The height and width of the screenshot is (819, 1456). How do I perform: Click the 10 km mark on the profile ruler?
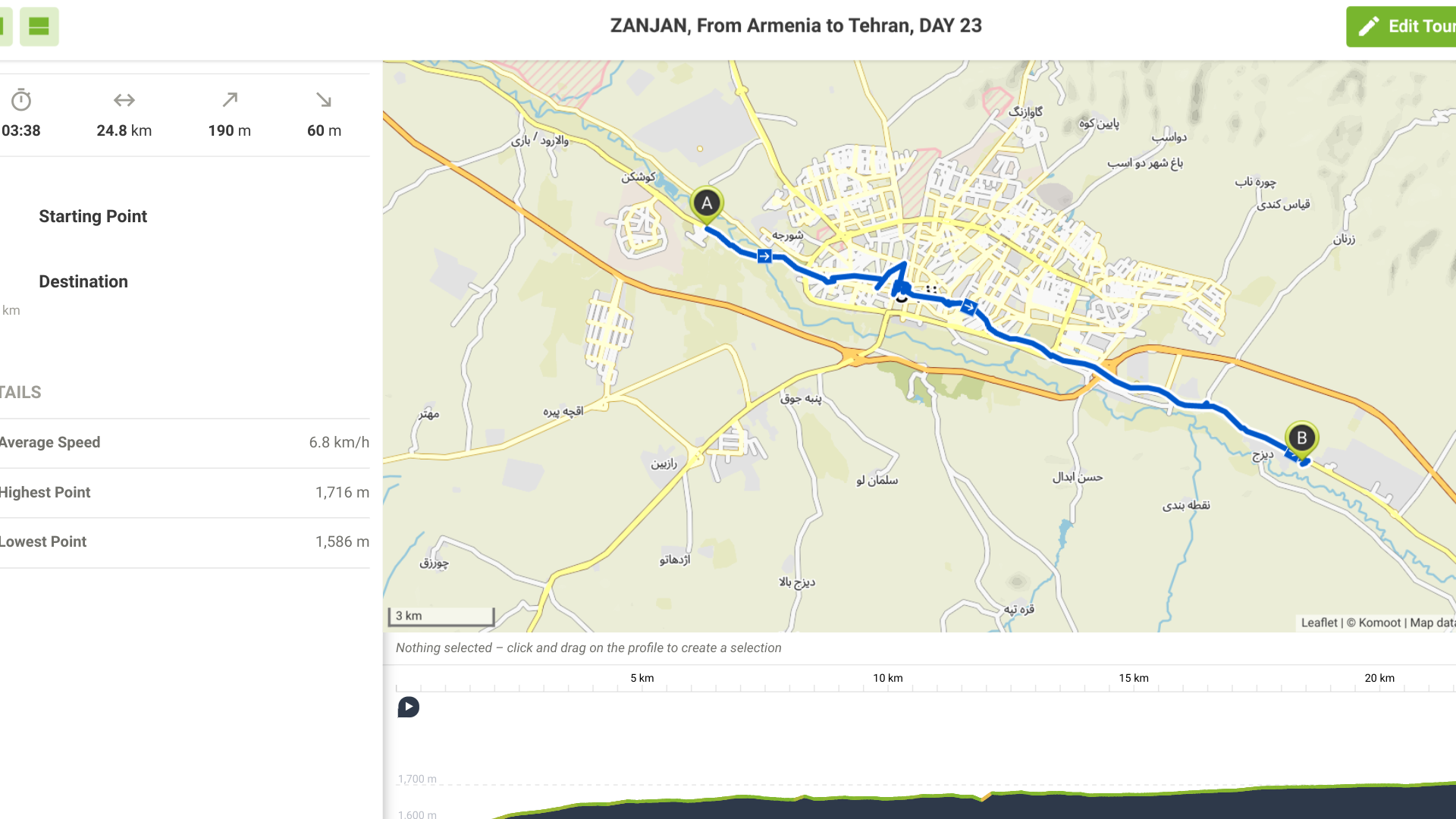pyautogui.click(x=888, y=679)
